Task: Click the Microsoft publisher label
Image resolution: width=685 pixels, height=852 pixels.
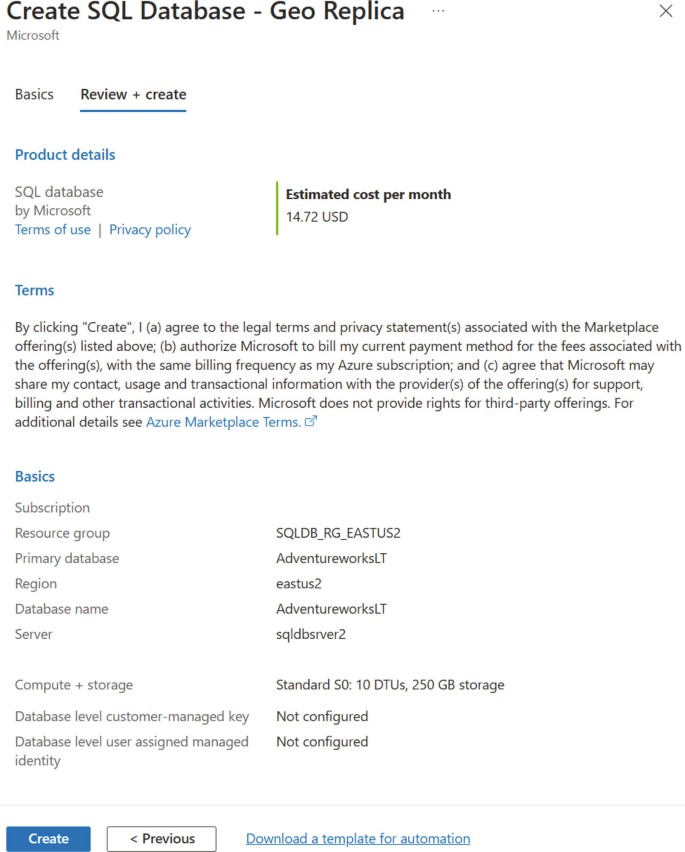Action: click(53, 210)
